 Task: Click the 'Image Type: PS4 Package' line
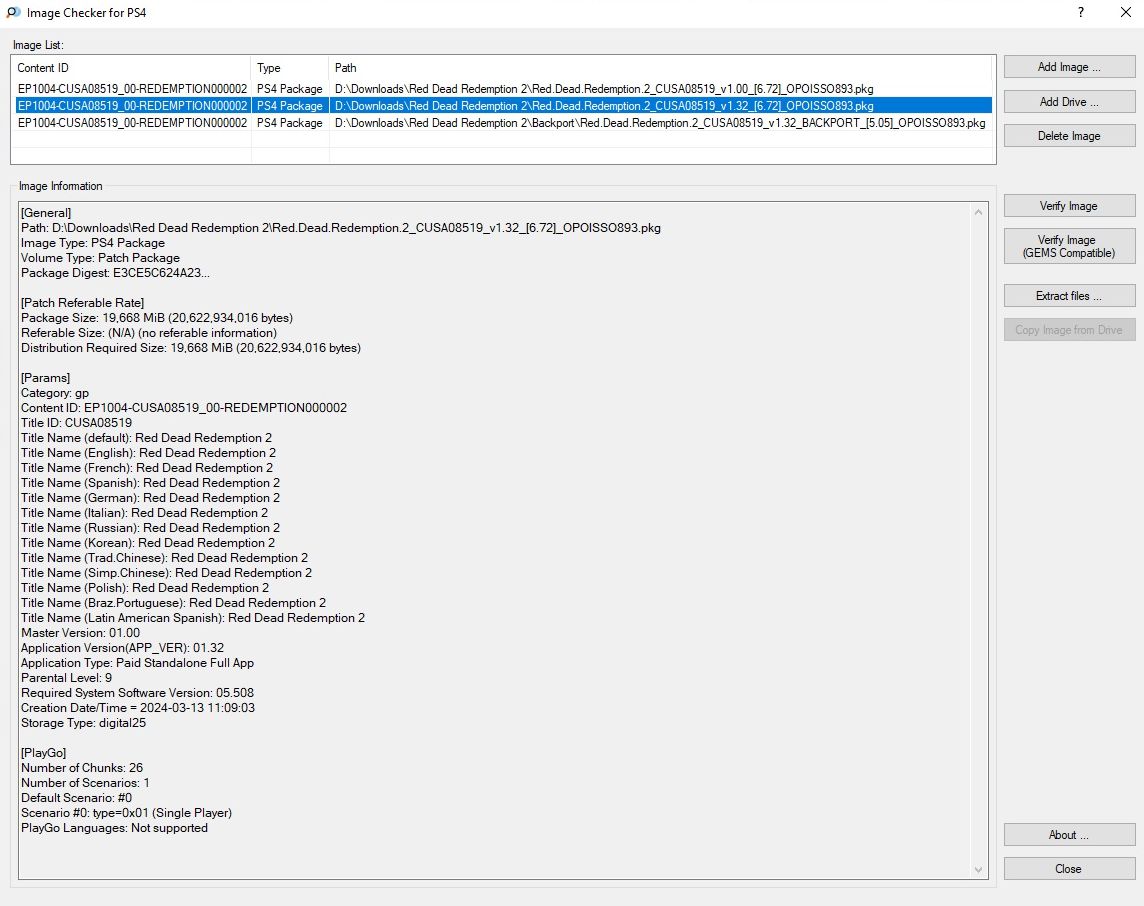pos(93,243)
